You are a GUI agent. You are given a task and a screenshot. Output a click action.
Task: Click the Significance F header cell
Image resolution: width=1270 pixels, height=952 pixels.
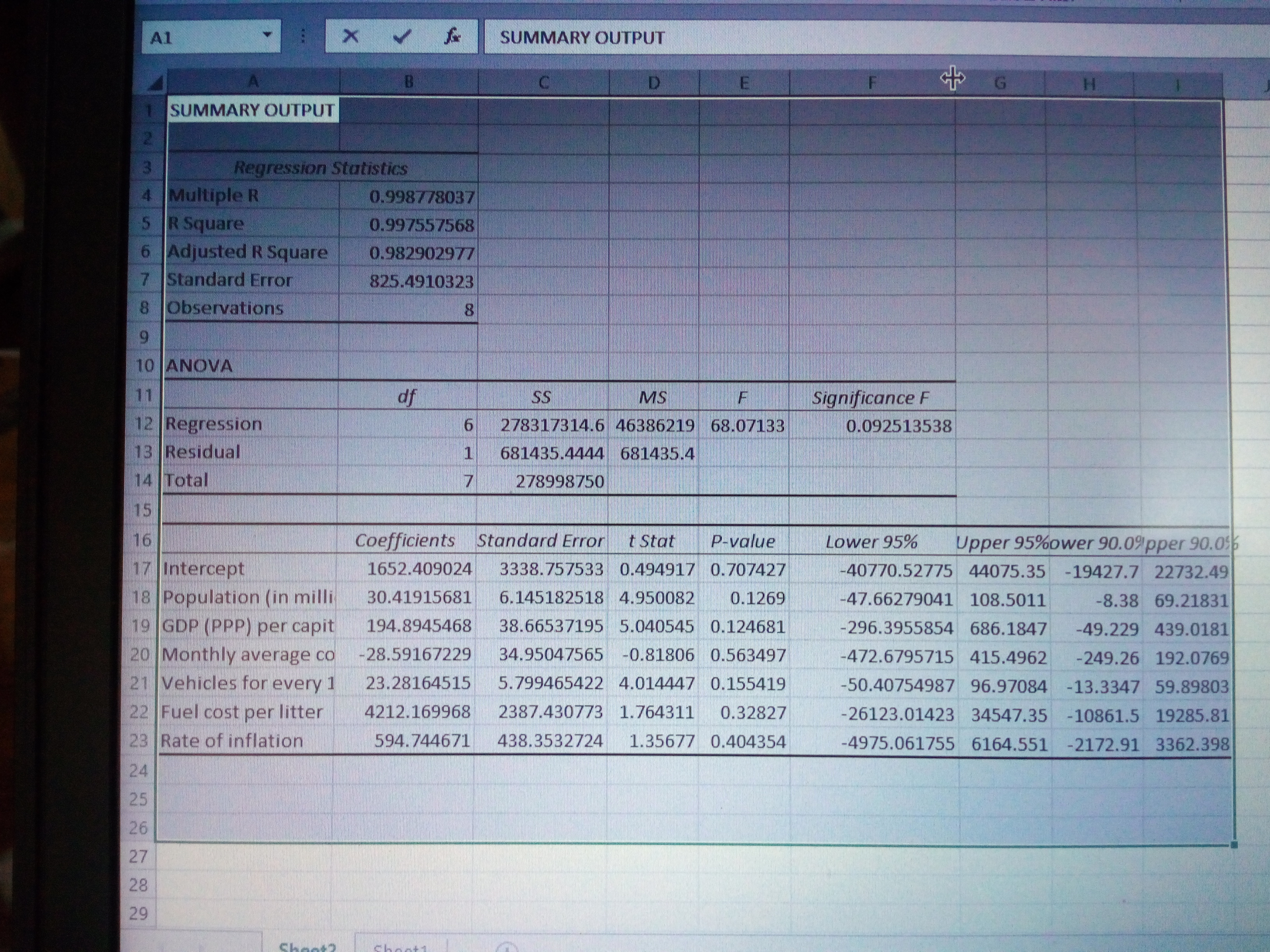(870, 397)
